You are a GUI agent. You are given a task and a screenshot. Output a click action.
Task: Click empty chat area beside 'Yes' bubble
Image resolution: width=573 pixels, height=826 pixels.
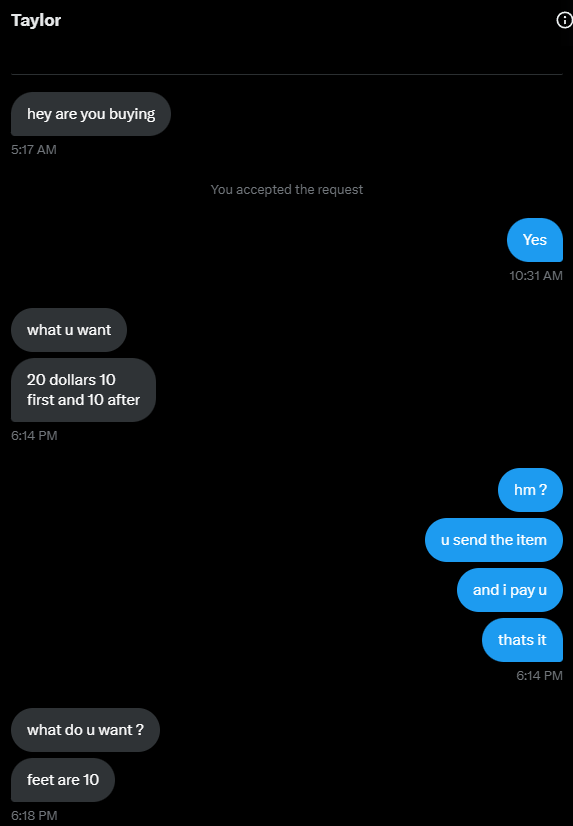pyautogui.click(x=263, y=240)
